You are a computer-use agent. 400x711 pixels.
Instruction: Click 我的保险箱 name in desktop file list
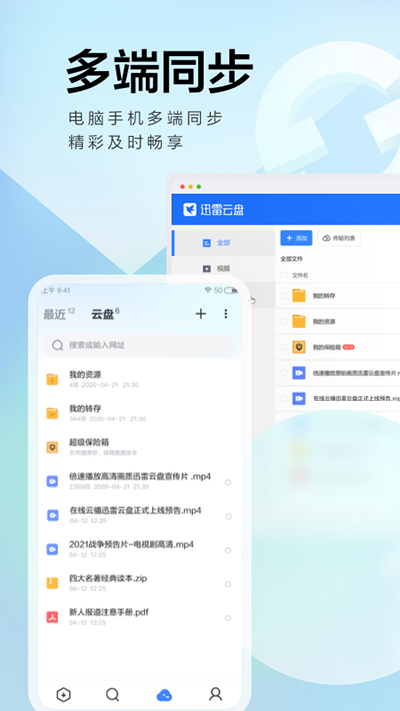tap(327, 348)
